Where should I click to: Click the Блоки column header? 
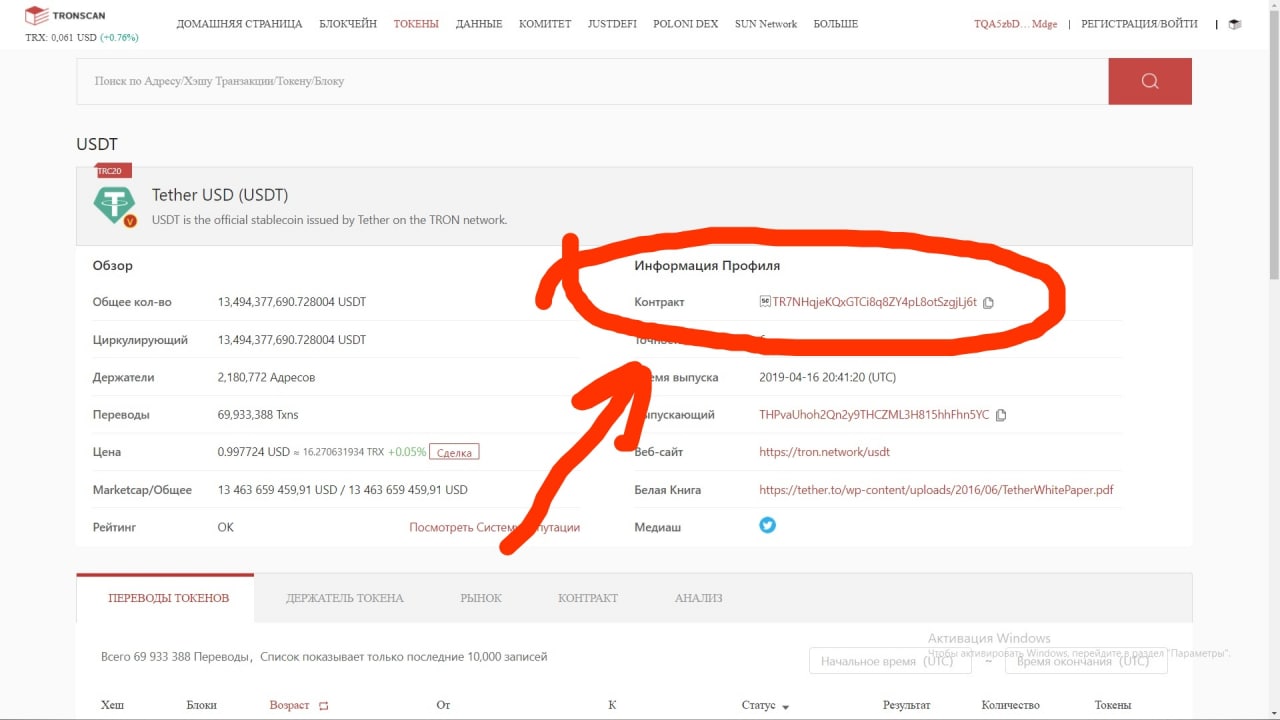coord(201,706)
